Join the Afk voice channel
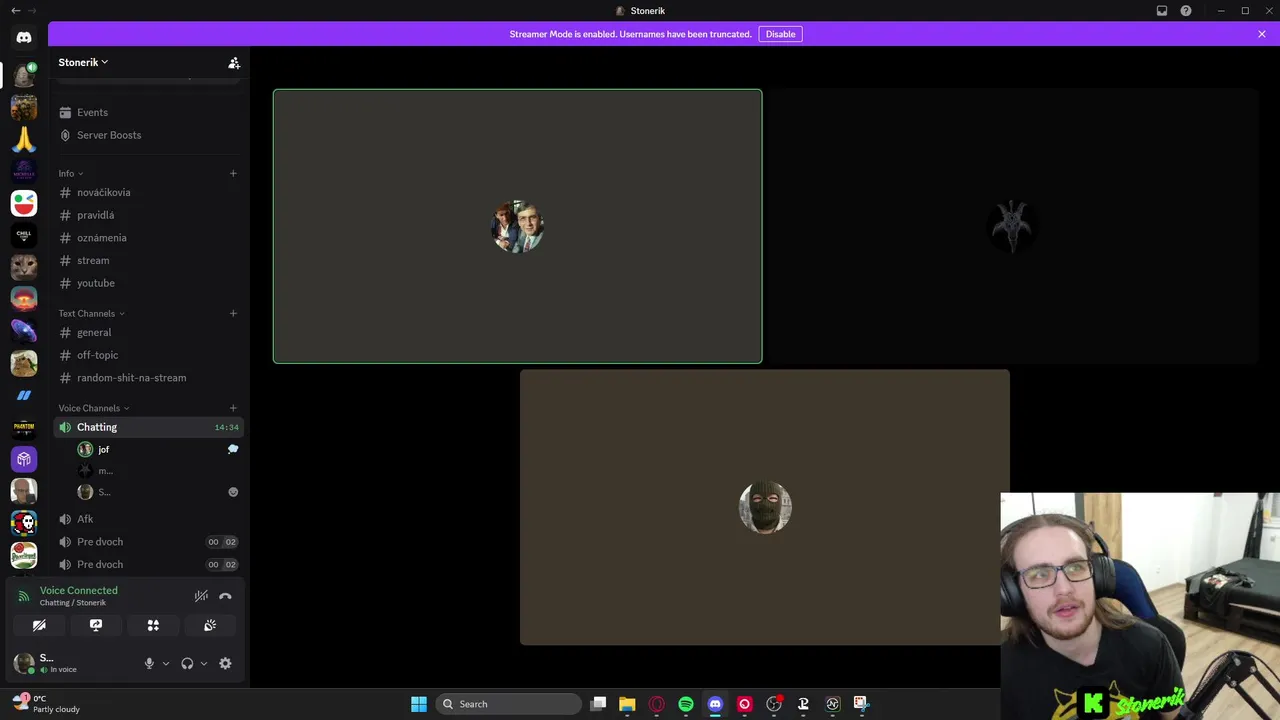 click(148, 519)
